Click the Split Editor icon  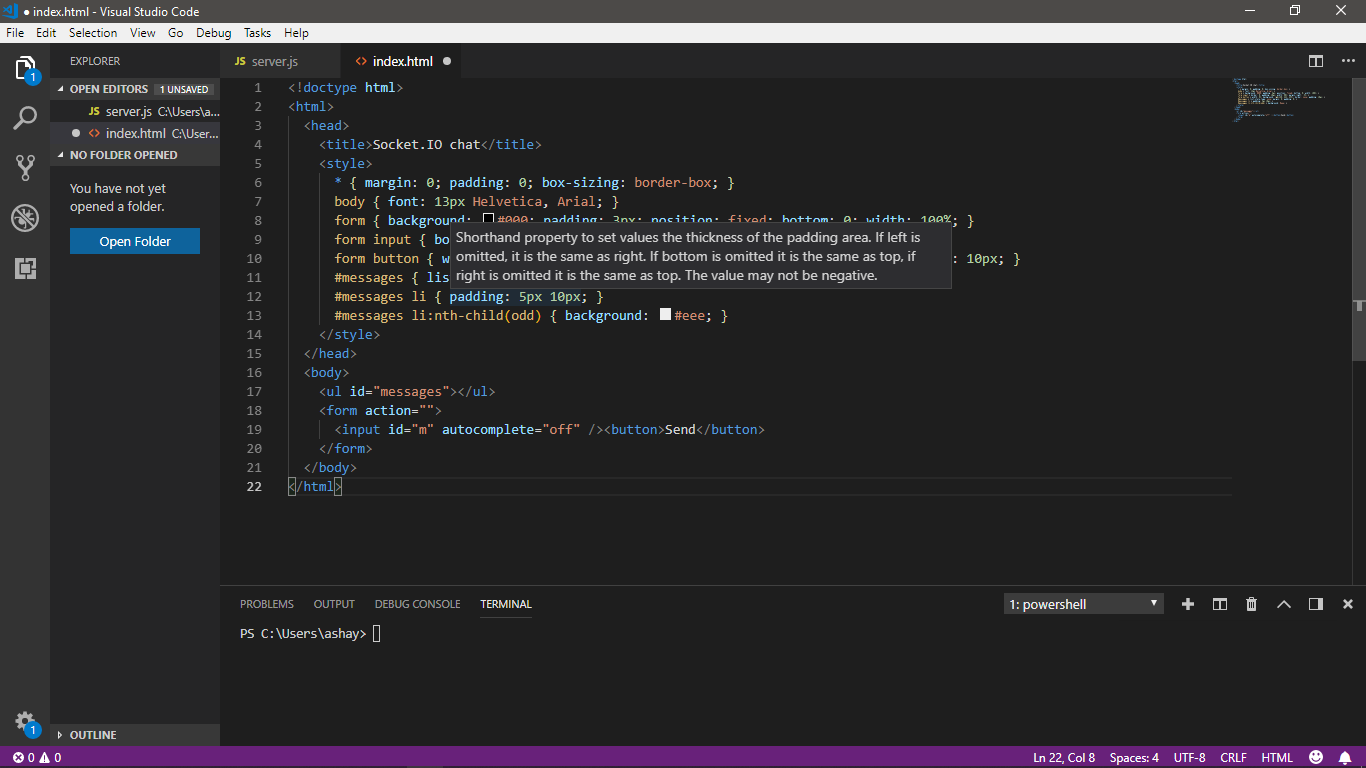tap(1315, 61)
